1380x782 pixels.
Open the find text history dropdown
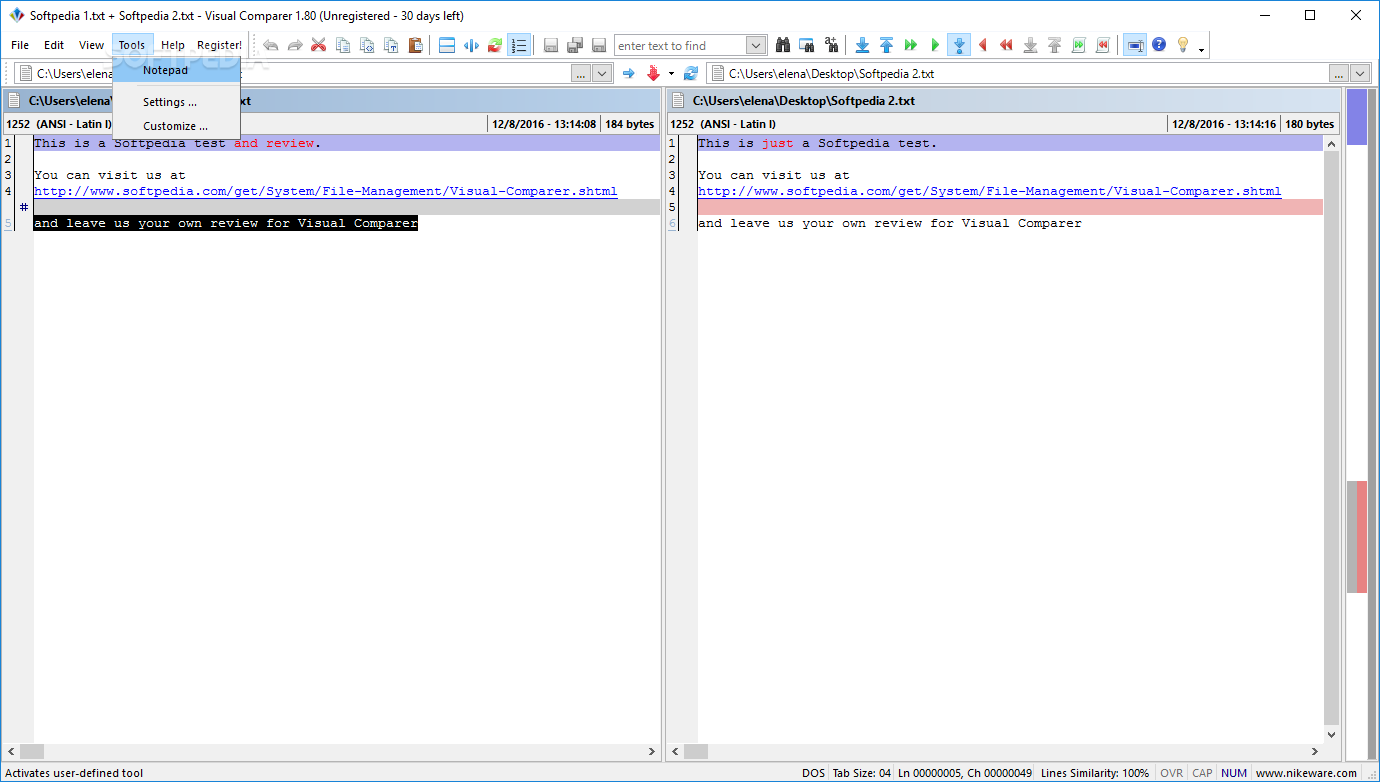click(756, 45)
